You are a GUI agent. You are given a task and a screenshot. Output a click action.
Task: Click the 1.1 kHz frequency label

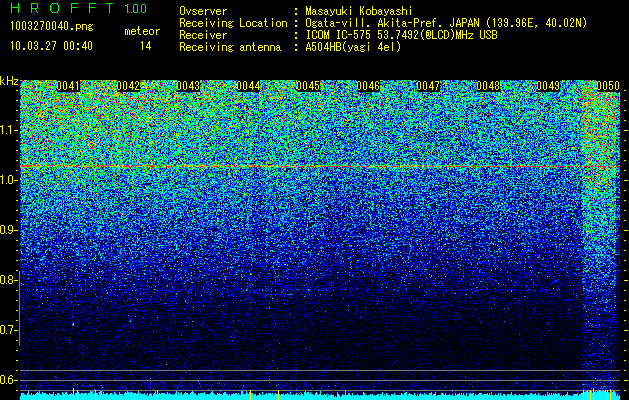[x=8, y=130]
